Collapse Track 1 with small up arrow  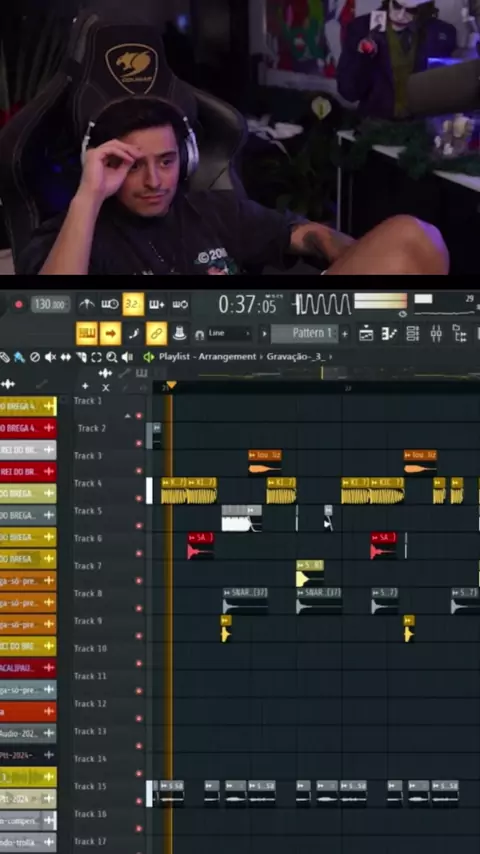[x=127, y=416]
